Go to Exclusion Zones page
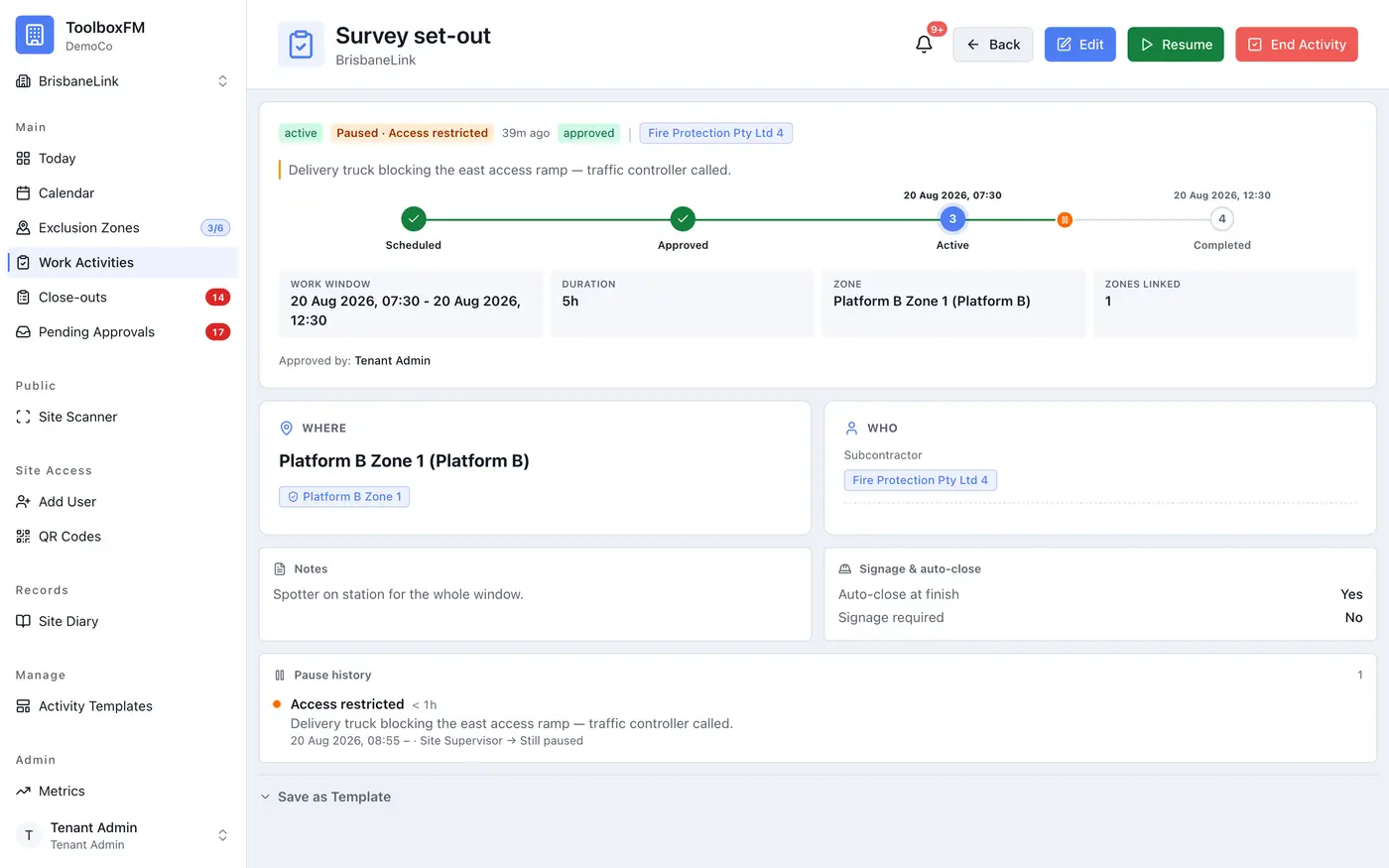The width and height of the screenshot is (1389, 868). click(123, 228)
